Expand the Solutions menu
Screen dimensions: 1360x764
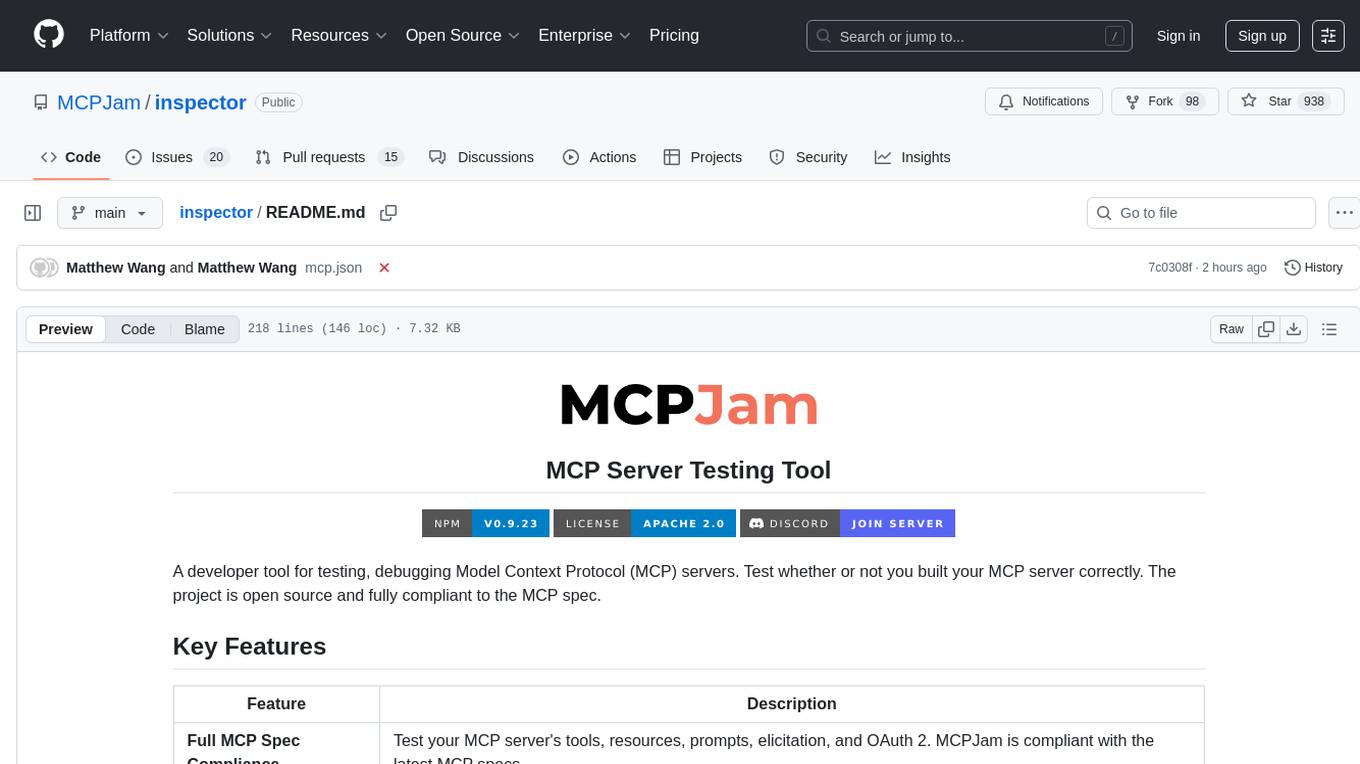229,35
